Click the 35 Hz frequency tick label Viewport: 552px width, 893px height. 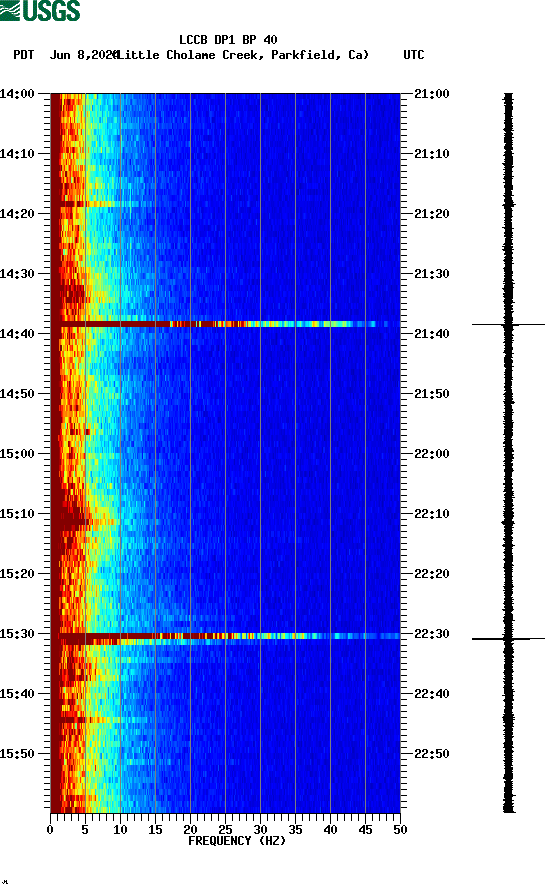[295, 830]
